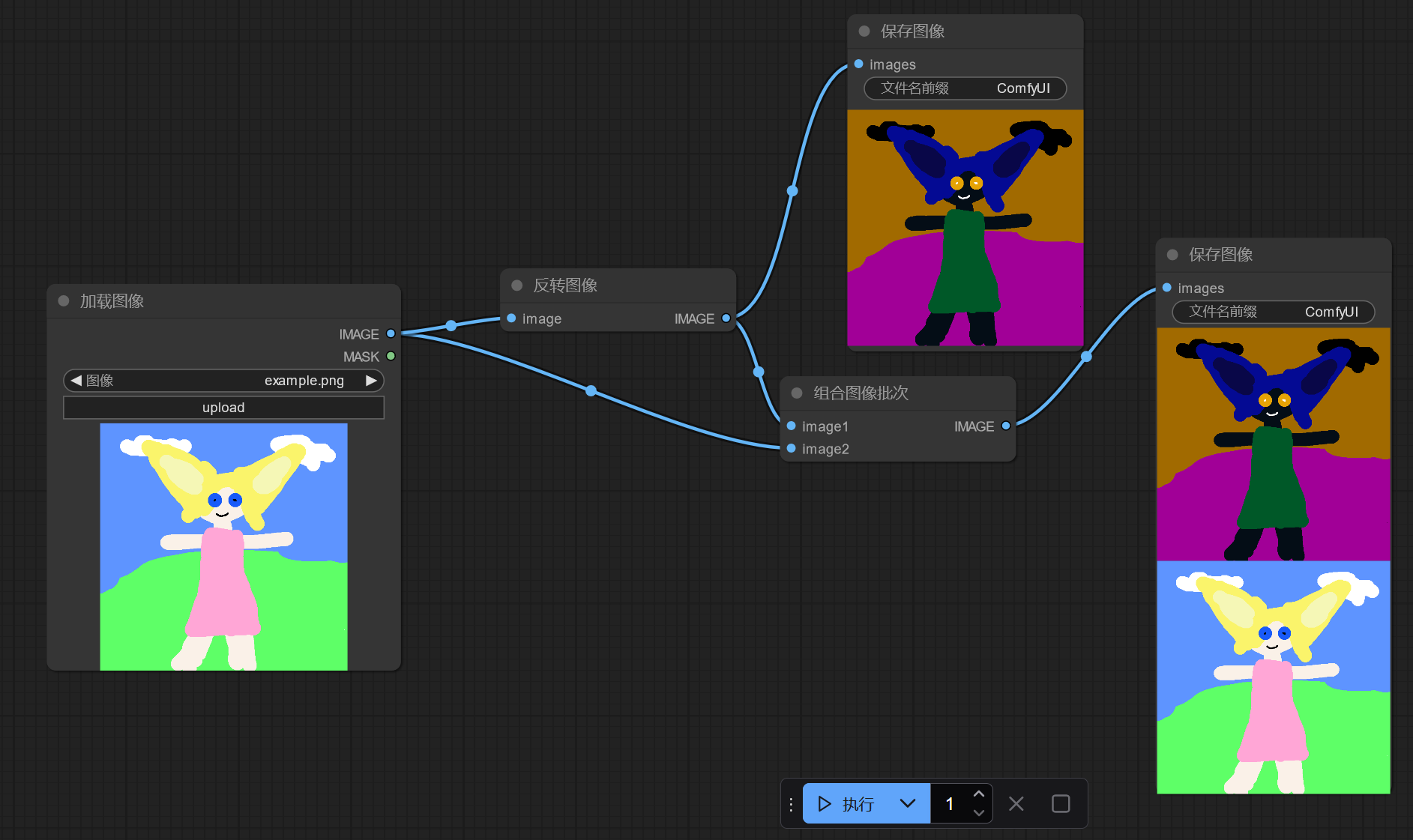This screenshot has height=840, width=1413.
Task: Click the image2 input port
Action: 791,449
